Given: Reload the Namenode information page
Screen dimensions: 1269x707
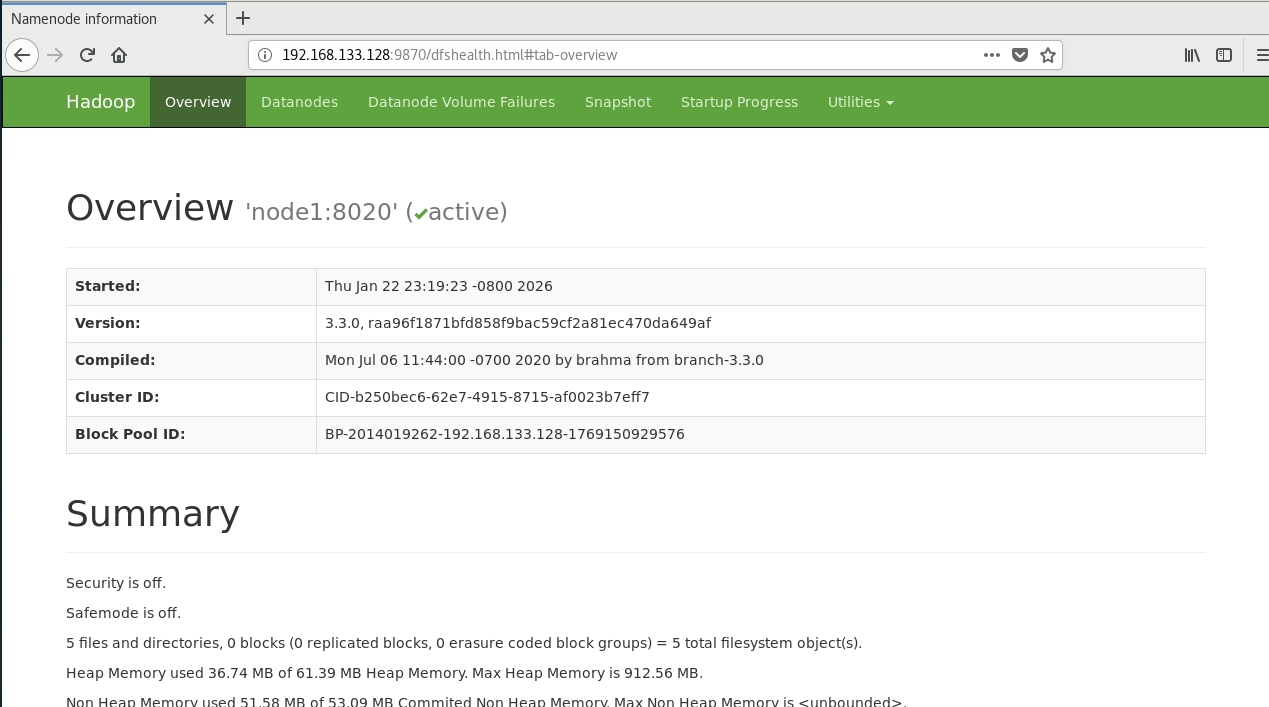Looking at the screenshot, I should coord(86,55).
